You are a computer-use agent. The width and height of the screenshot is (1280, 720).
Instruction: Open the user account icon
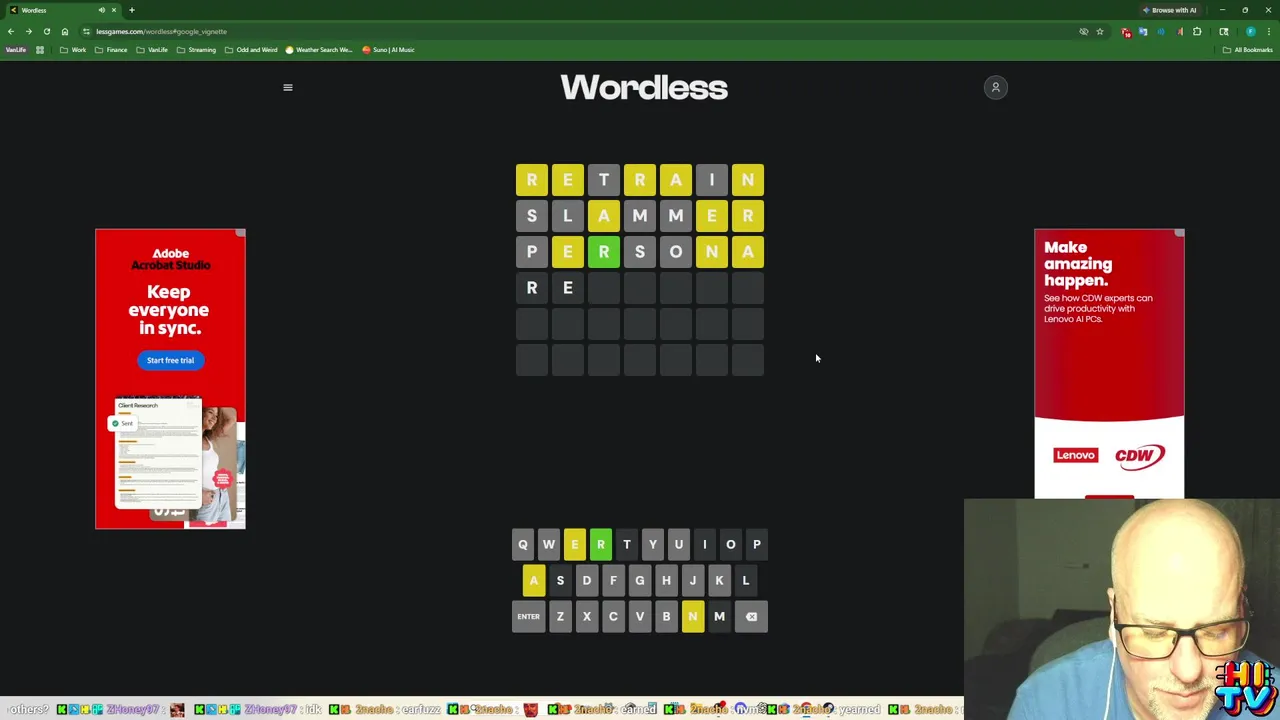pos(995,87)
